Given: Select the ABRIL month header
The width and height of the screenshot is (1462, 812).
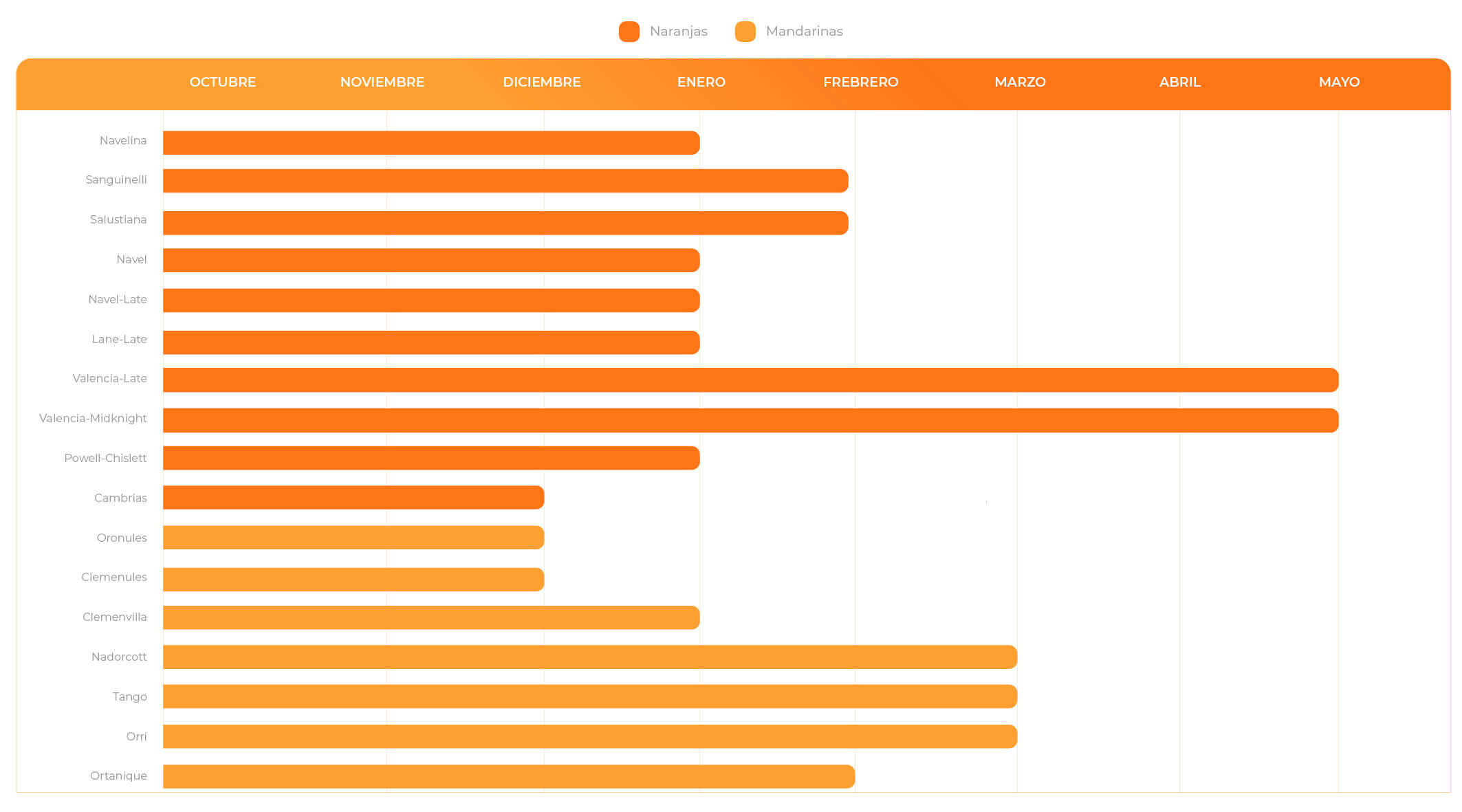Looking at the screenshot, I should point(1180,82).
